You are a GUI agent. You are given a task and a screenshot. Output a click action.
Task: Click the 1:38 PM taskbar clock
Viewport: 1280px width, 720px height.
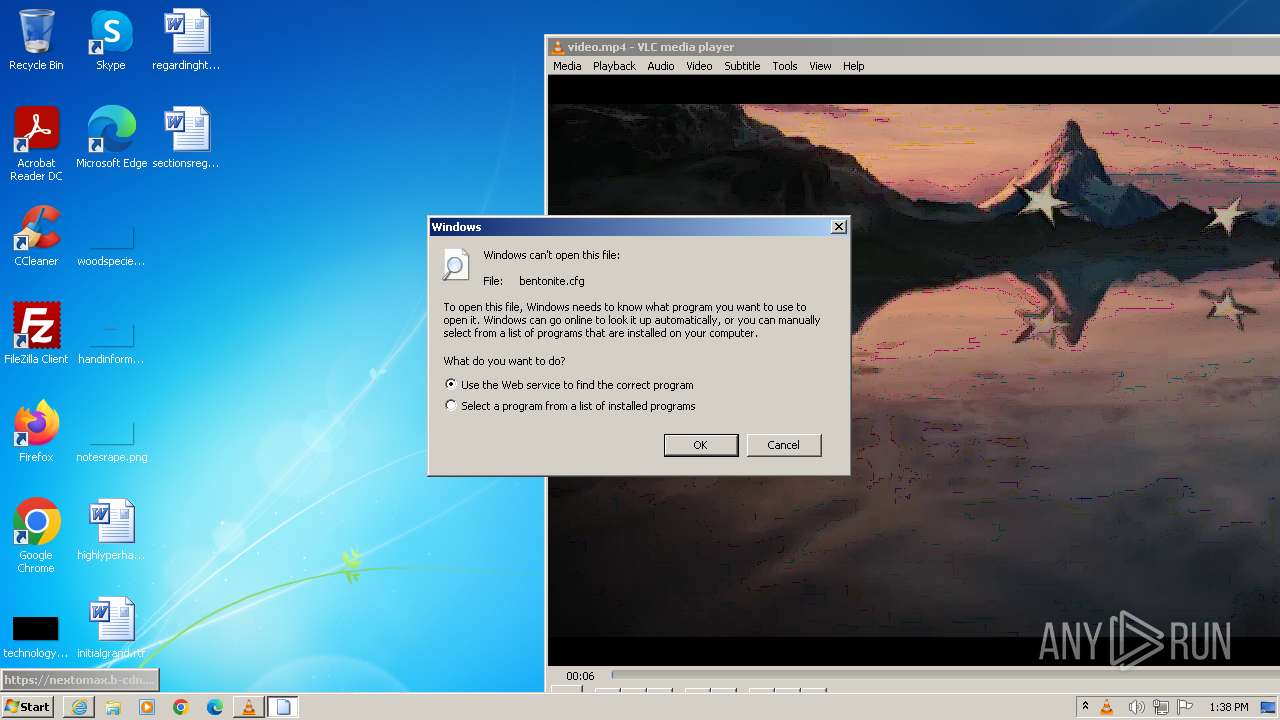1229,707
